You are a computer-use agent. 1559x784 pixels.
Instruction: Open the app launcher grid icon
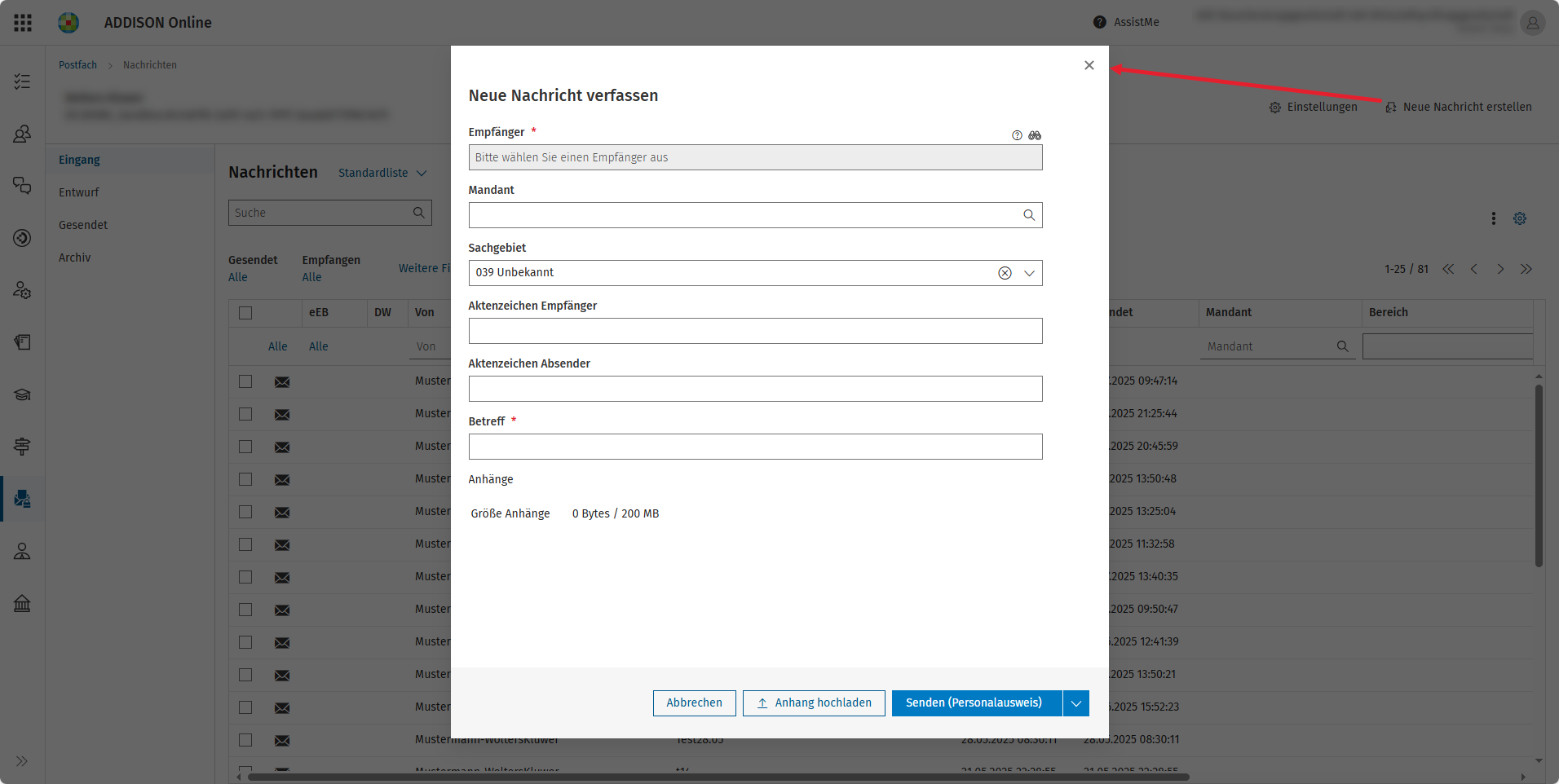pyautogui.click(x=23, y=23)
